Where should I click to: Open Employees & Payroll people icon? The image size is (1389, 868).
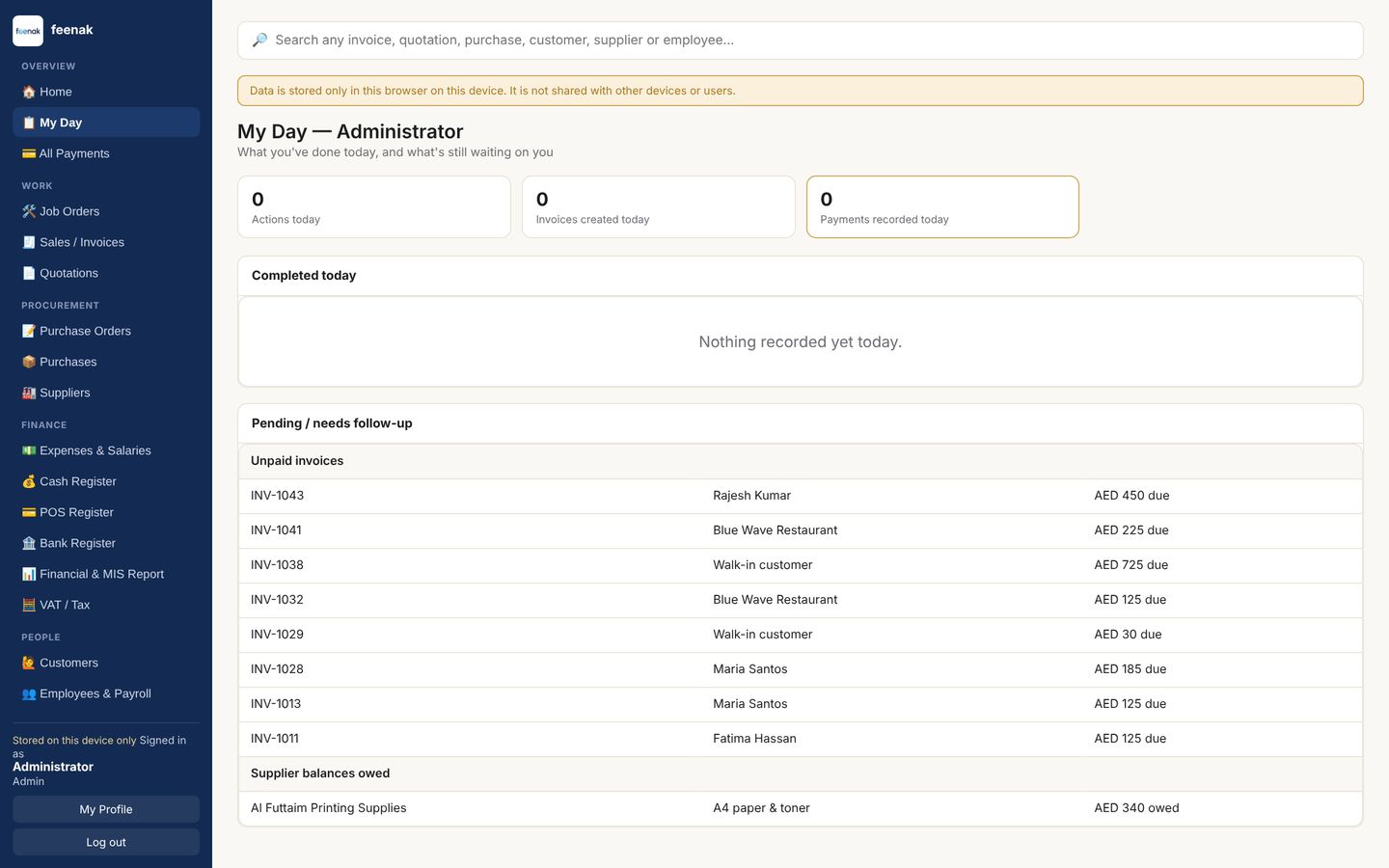(x=29, y=693)
